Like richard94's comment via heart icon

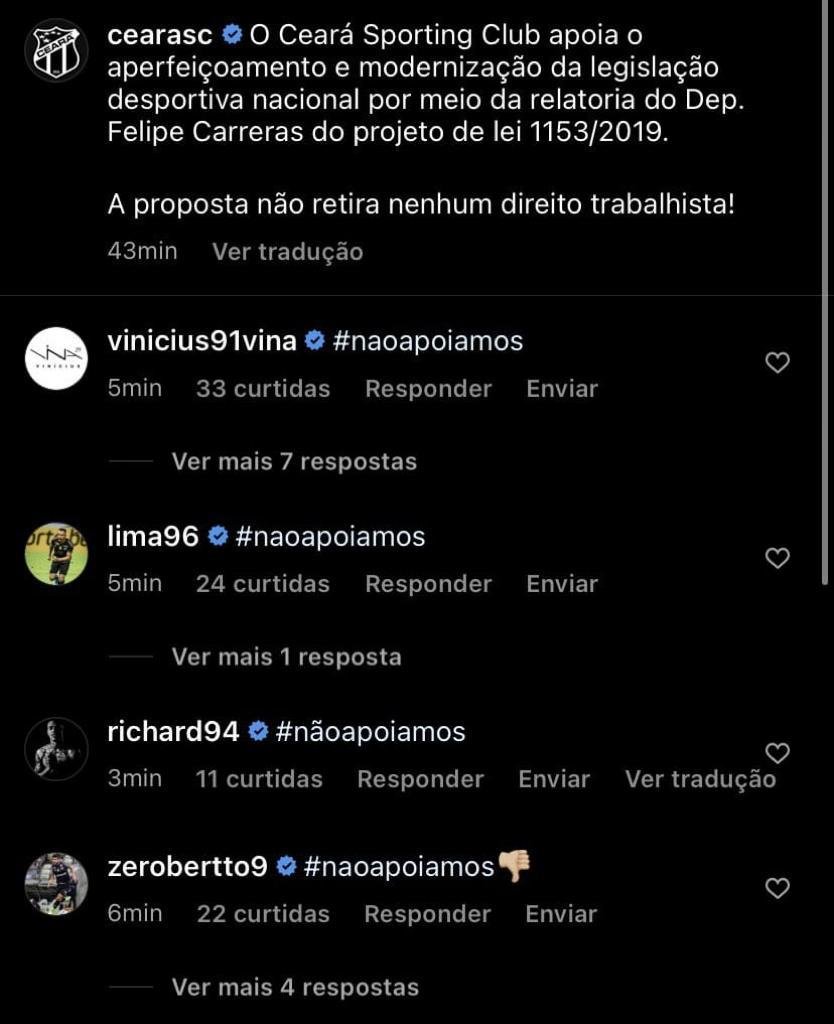[777, 752]
